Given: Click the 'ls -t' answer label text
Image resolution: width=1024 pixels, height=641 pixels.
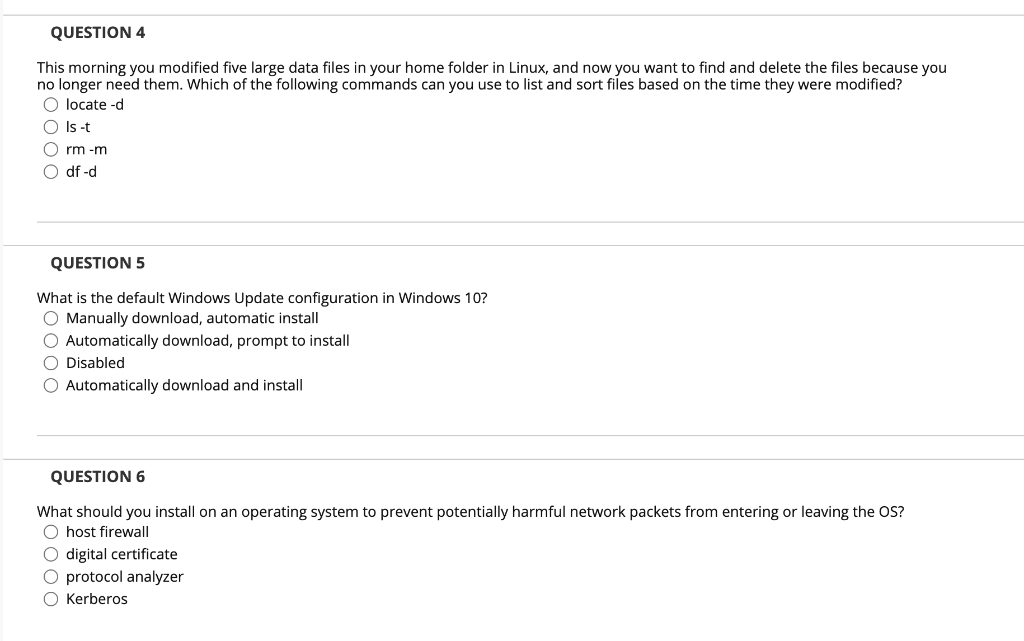Looking at the screenshot, I should (x=78, y=127).
